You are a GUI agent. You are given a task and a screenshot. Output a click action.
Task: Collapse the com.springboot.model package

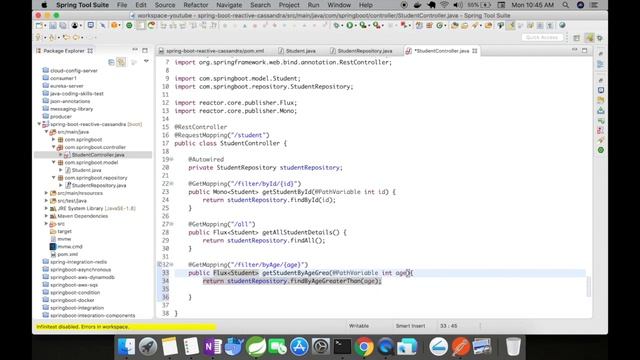(x=53, y=162)
